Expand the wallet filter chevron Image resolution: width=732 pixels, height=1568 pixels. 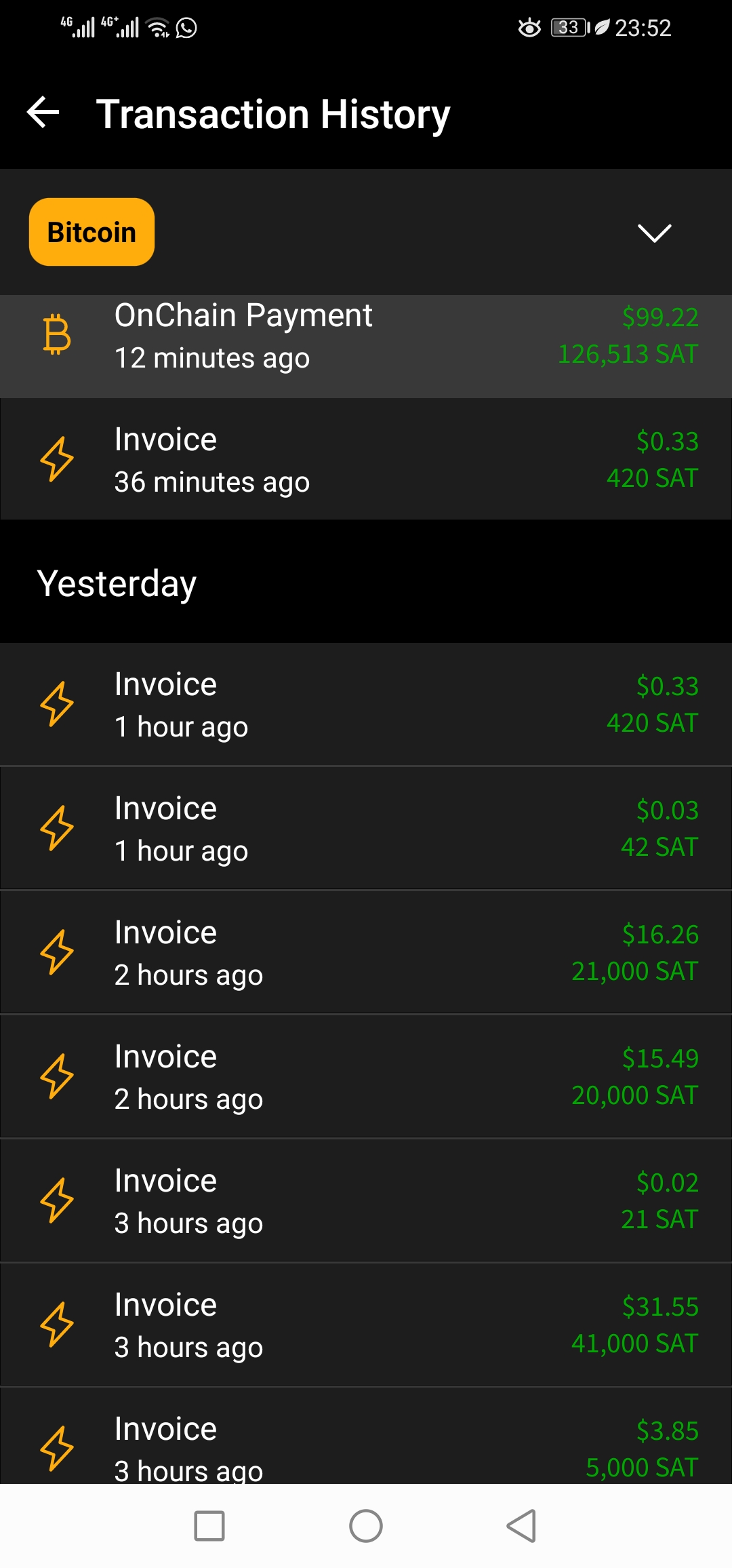(655, 233)
